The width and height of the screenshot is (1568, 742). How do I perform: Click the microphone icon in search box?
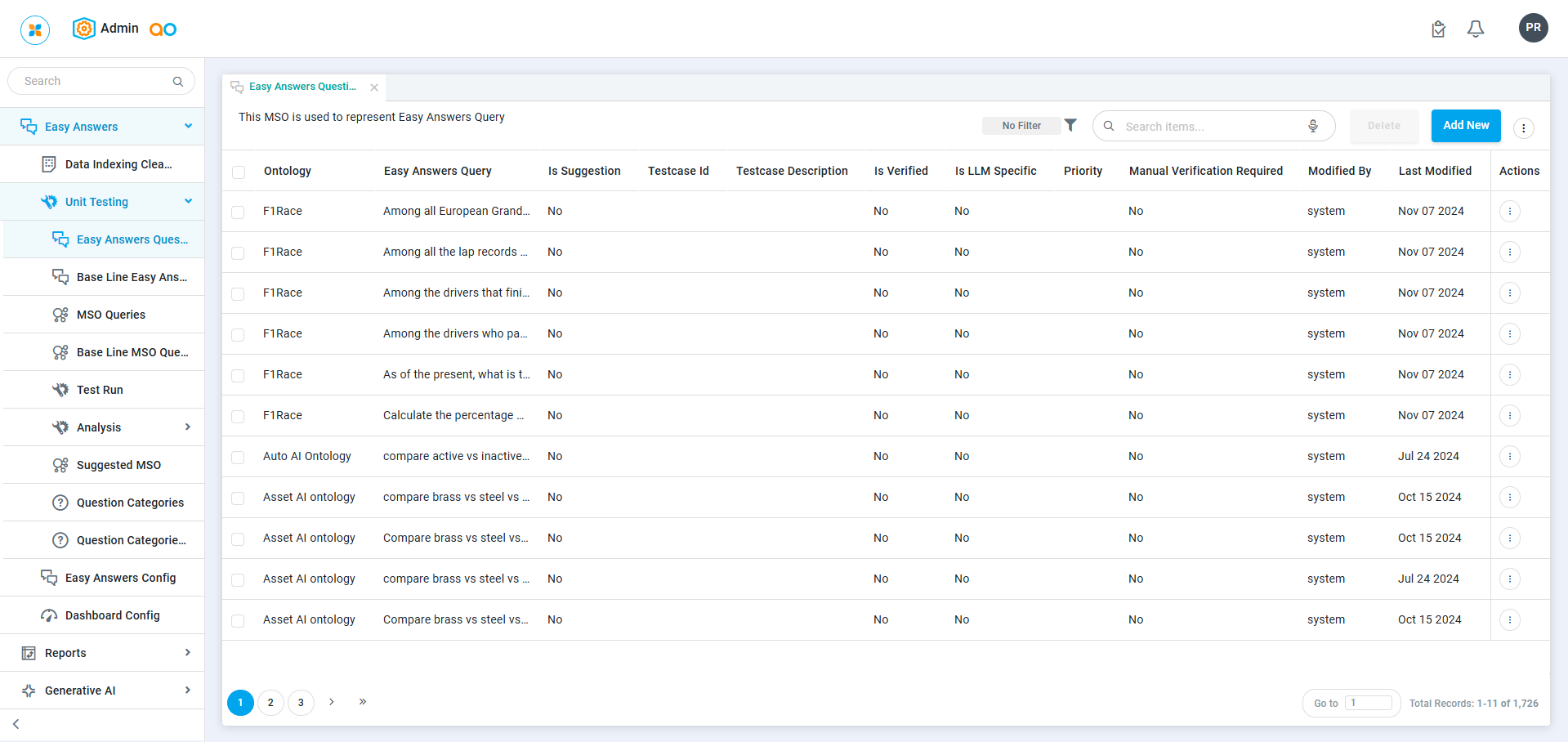coord(1312,126)
